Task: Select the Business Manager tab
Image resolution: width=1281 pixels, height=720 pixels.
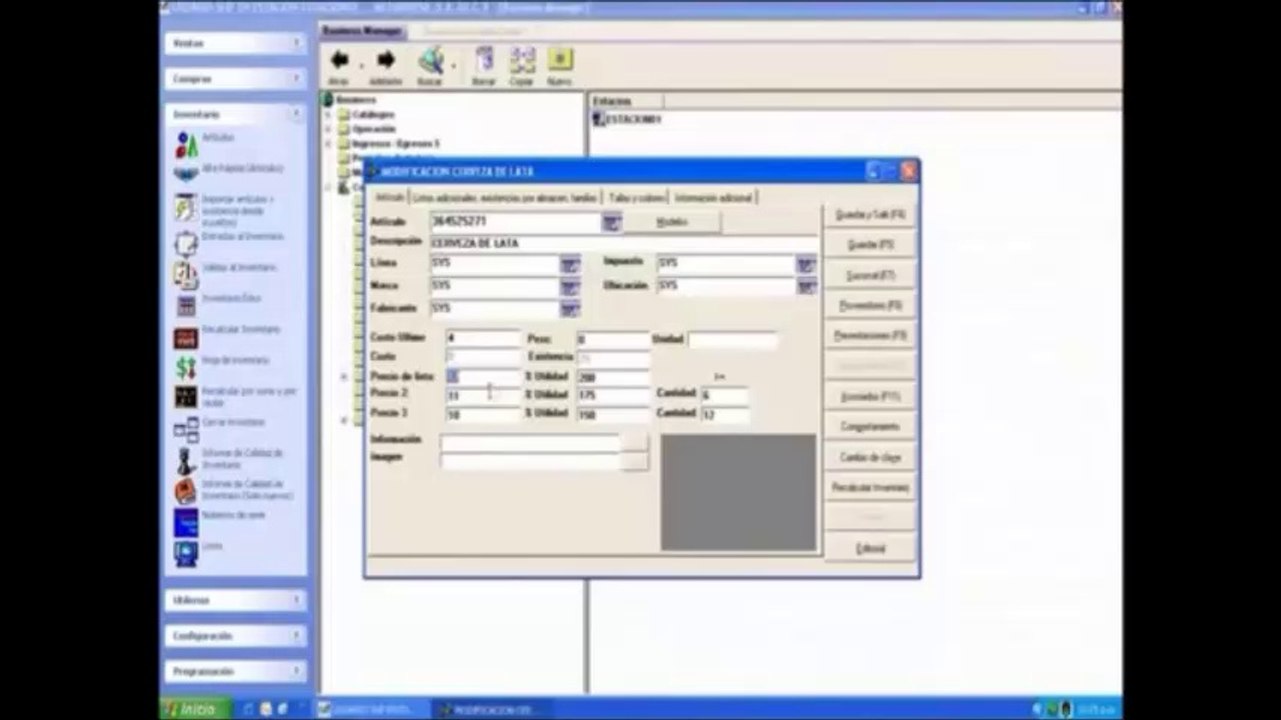Action: coord(361,31)
